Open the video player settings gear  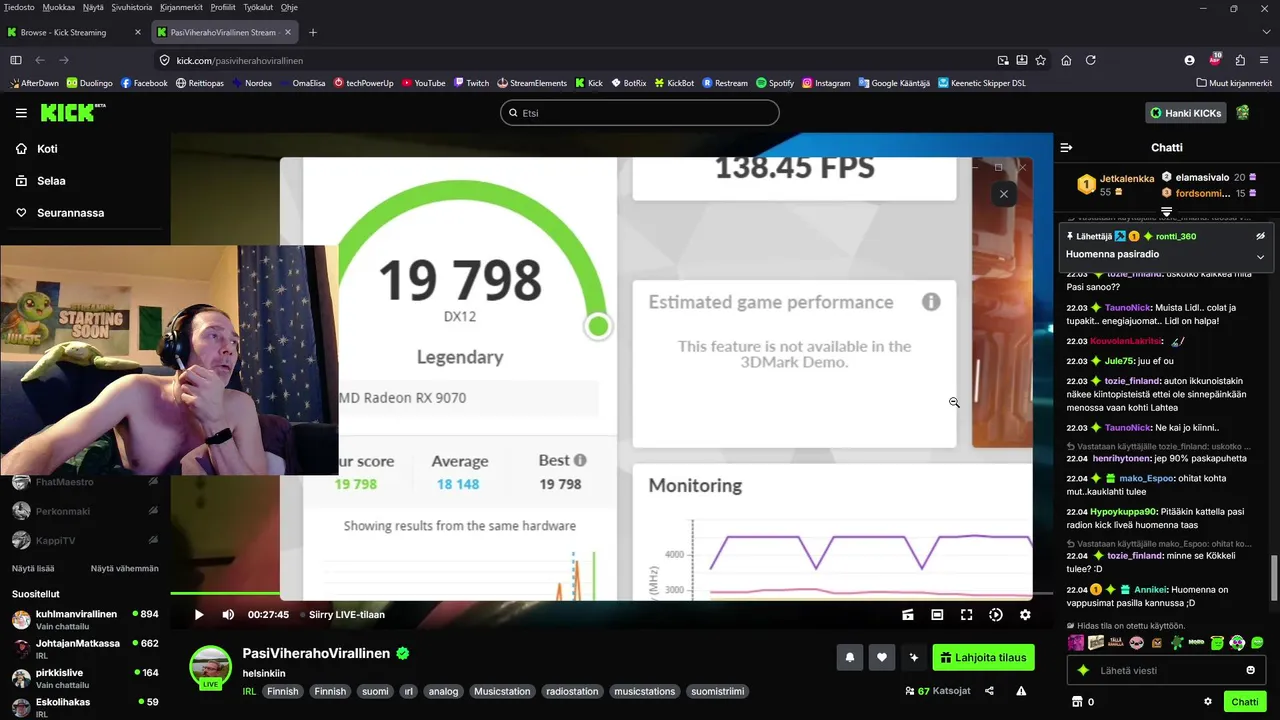coord(1025,615)
